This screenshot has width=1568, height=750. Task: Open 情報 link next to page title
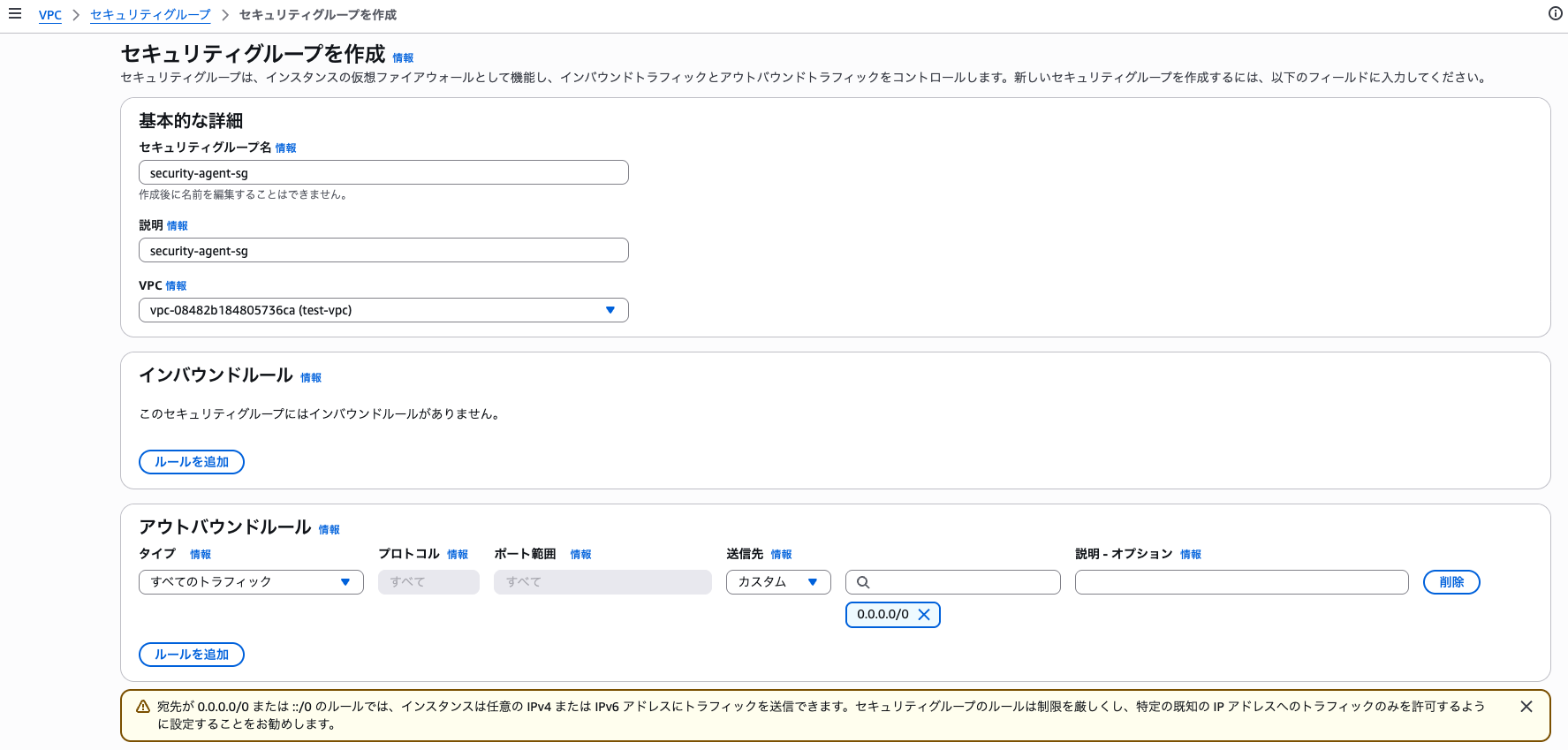(x=403, y=58)
